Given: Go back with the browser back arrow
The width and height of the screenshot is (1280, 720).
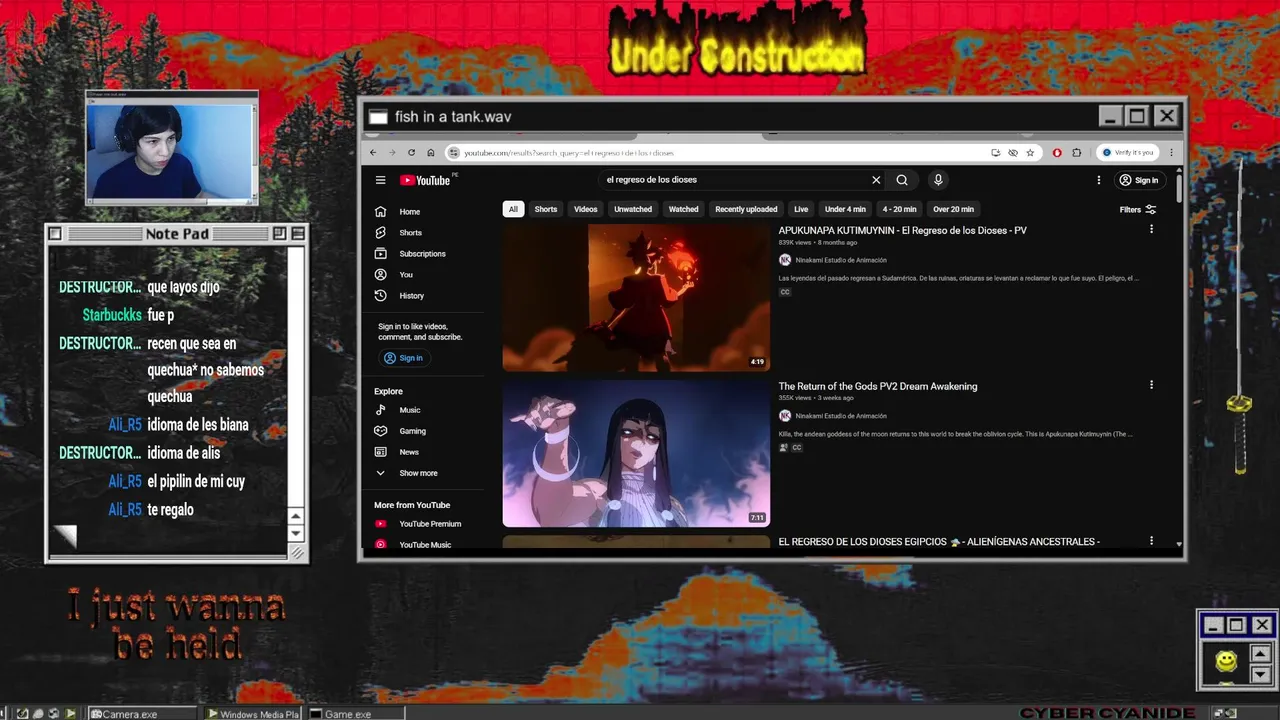Looking at the screenshot, I should click(373, 152).
